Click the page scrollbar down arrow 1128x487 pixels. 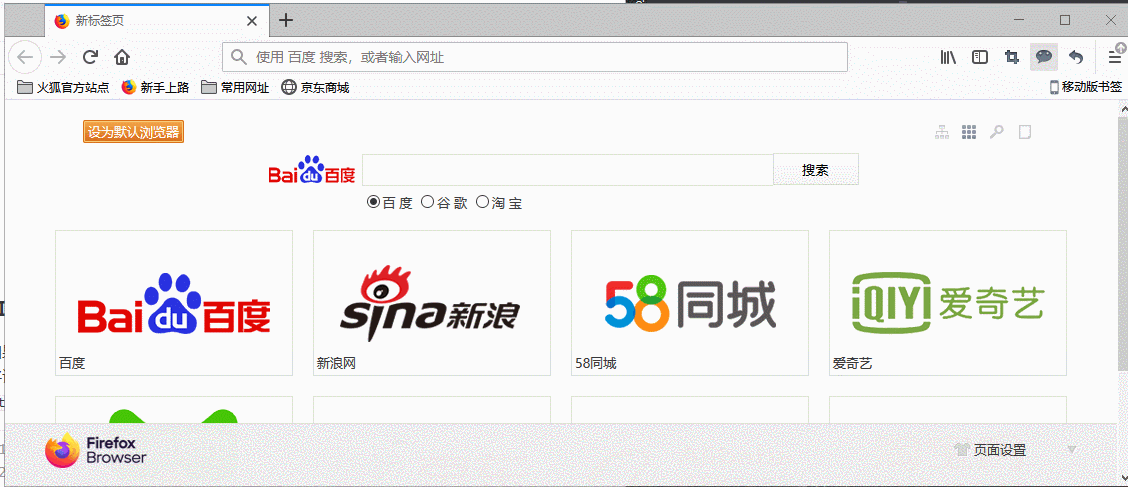pos(1122,476)
